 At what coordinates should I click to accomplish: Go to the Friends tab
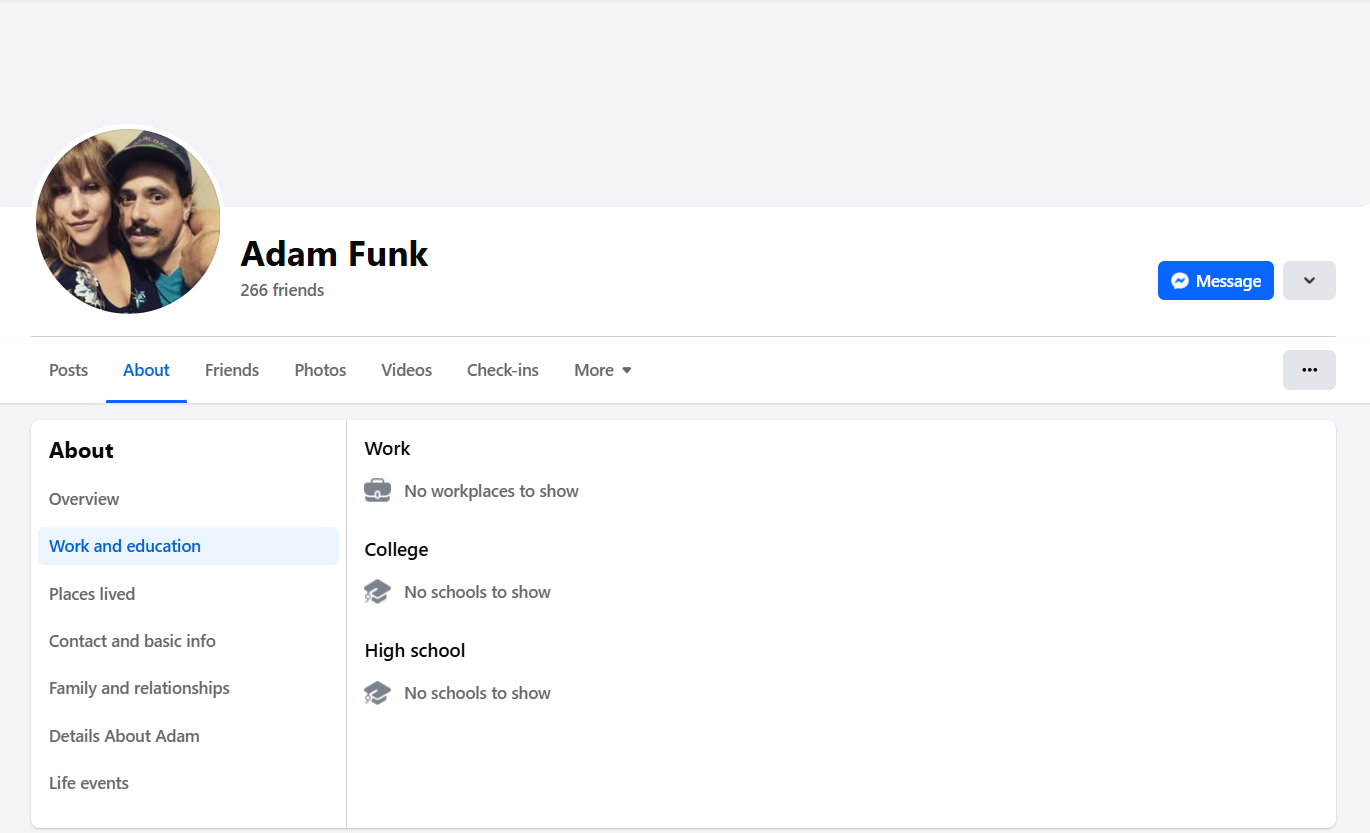coord(232,370)
